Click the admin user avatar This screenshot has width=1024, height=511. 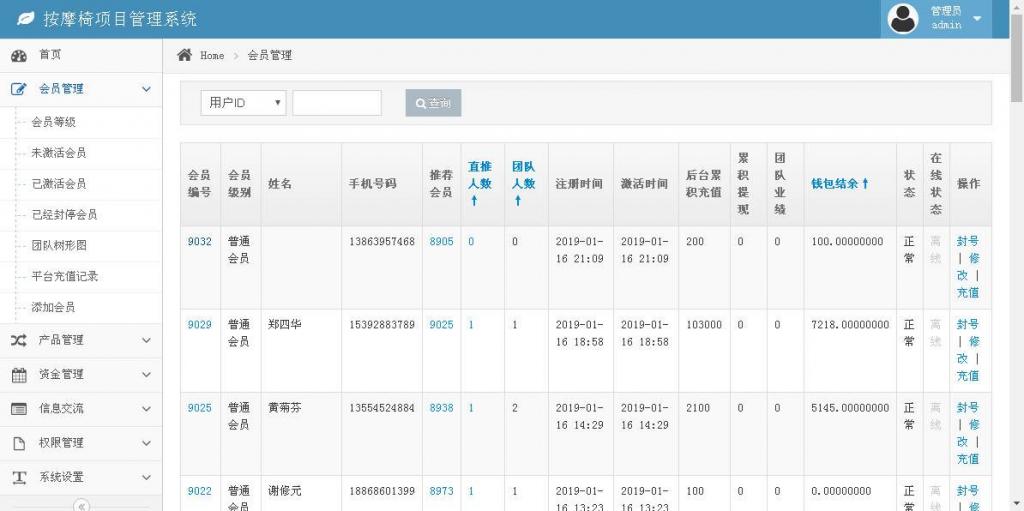click(x=903, y=19)
